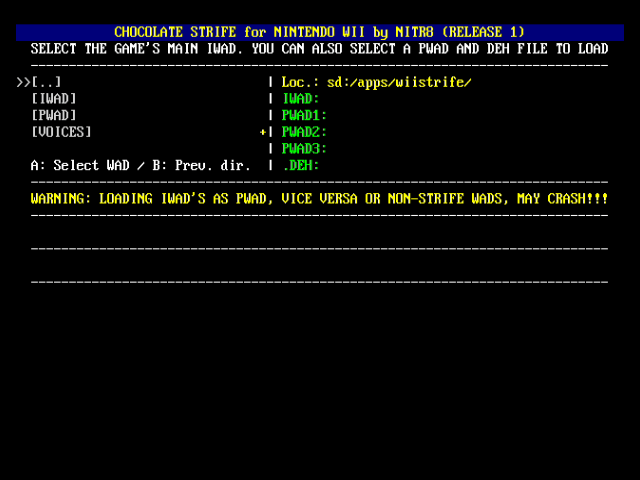This screenshot has height=480, width=640.
Task: Click the yellow WARNING message line
Action: (319, 199)
